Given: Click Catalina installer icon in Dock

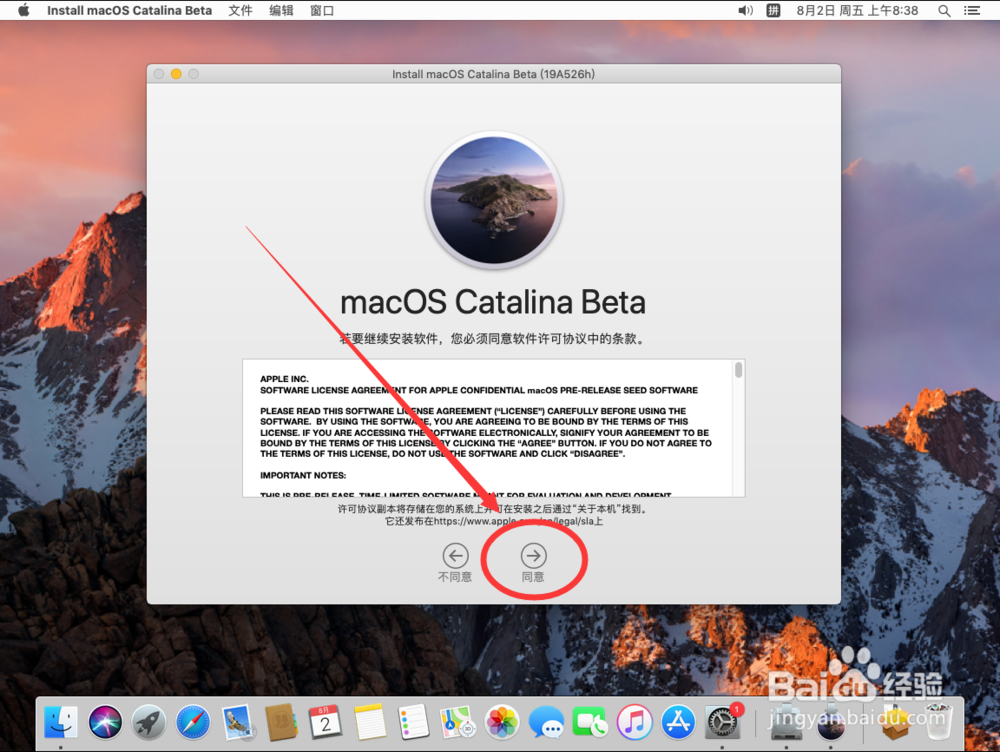Looking at the screenshot, I should click(831, 722).
